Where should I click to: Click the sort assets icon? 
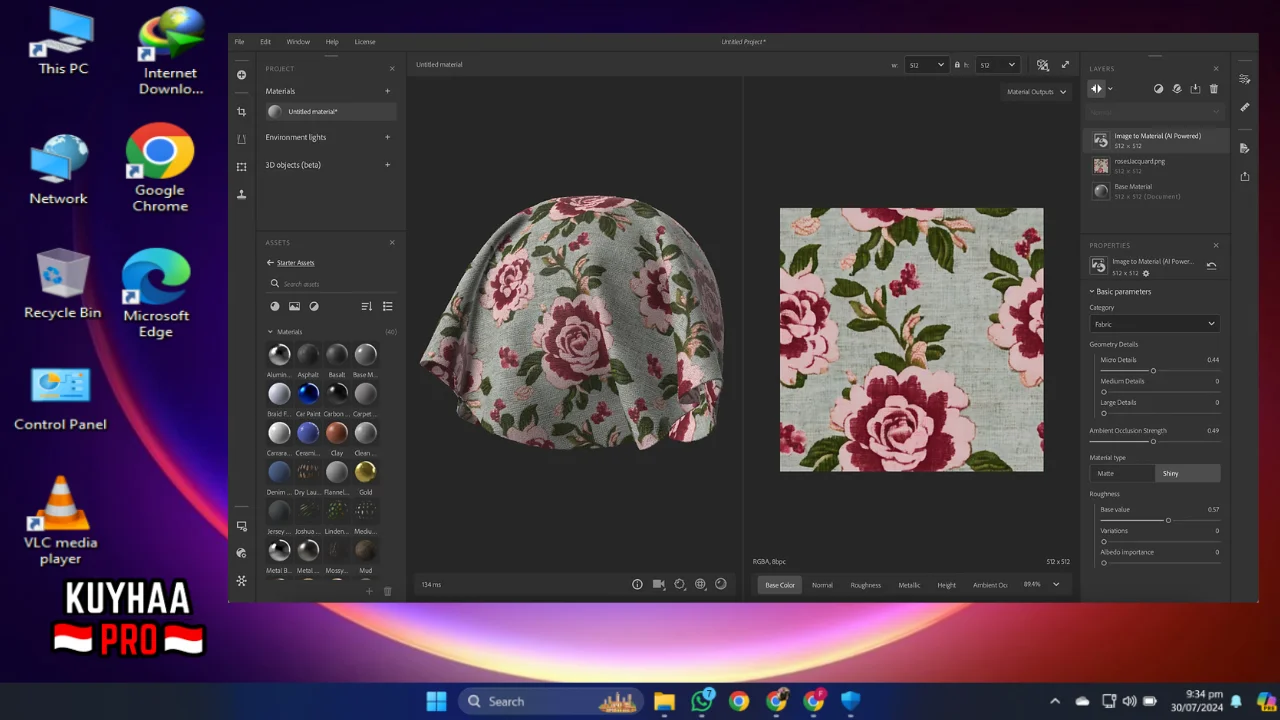366,306
